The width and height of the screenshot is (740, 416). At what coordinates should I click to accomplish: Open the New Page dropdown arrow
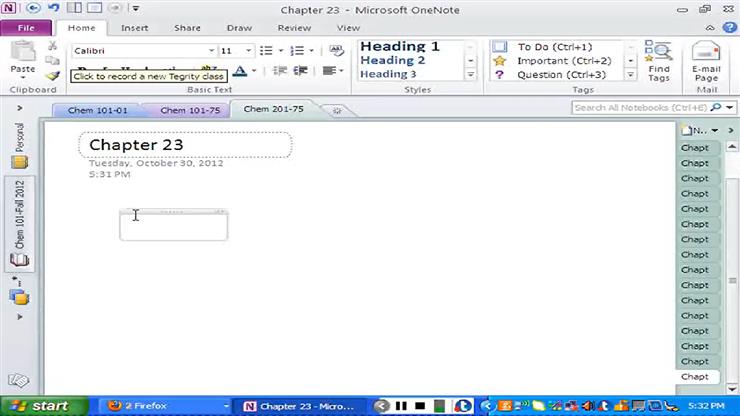coord(715,130)
